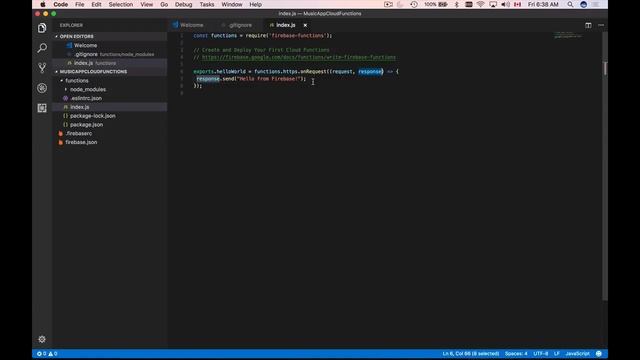Click the Canadian flag input source icon

tap(518, 4)
